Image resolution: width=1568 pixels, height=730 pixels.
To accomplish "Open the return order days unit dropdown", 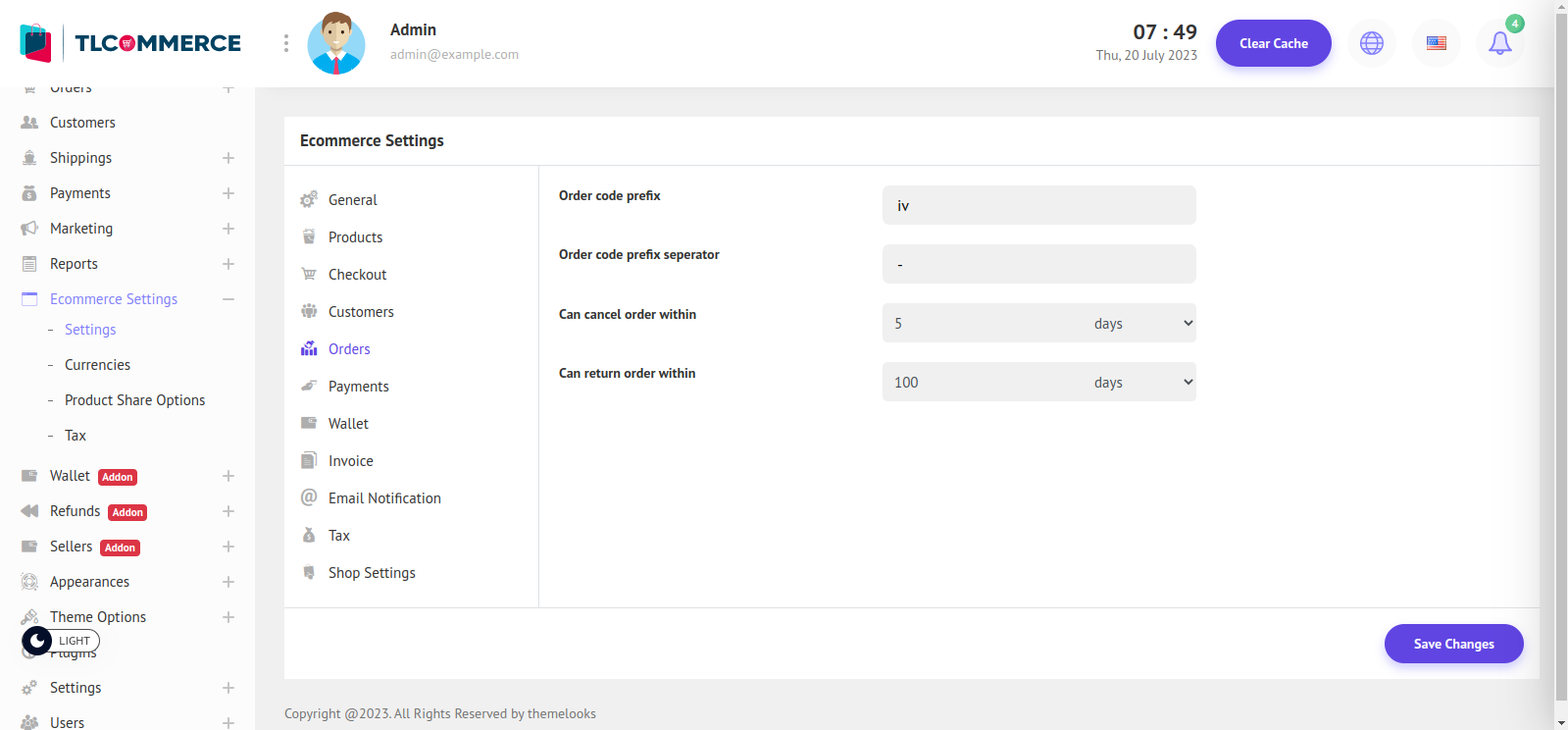I will (1142, 383).
